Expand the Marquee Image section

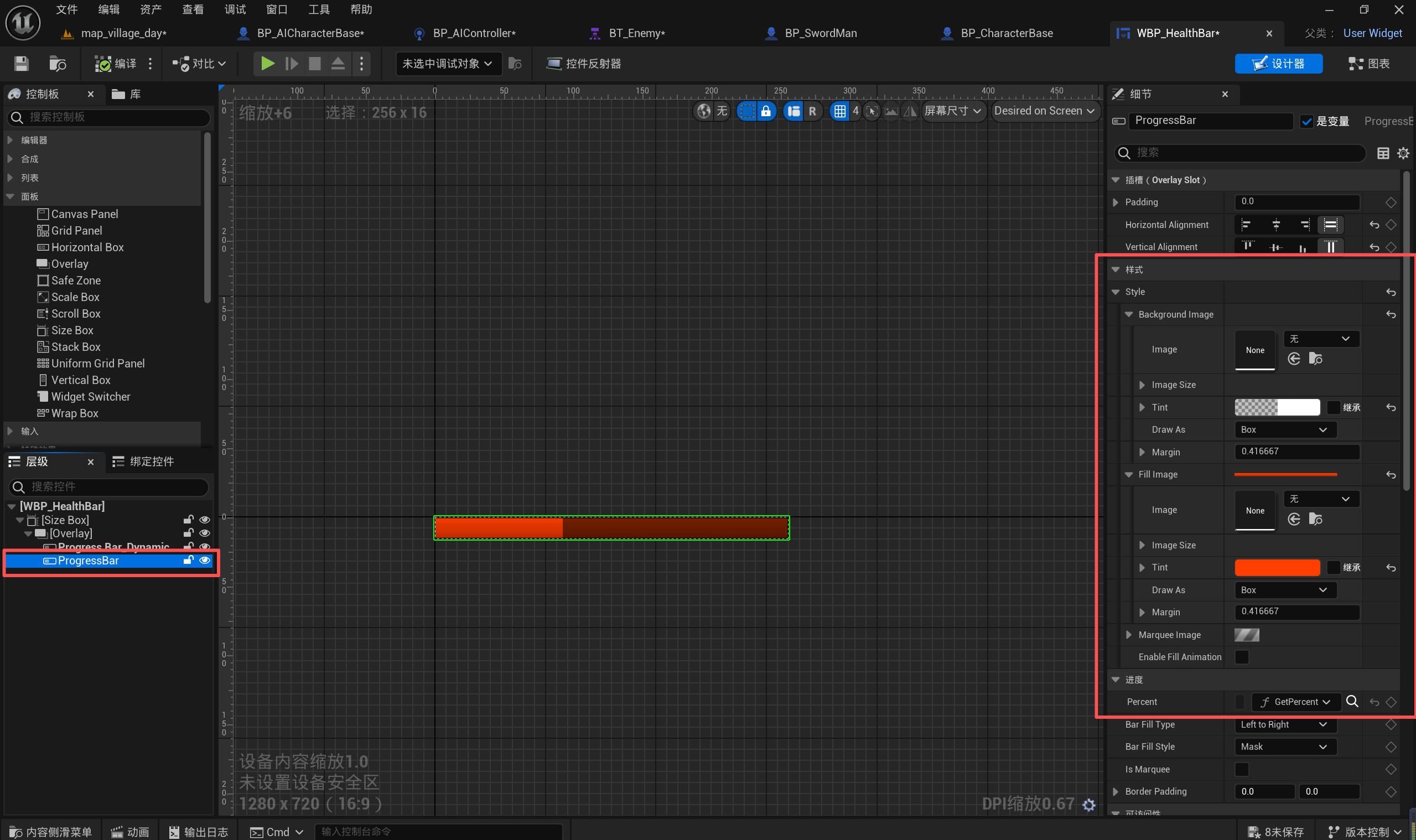pos(1129,635)
